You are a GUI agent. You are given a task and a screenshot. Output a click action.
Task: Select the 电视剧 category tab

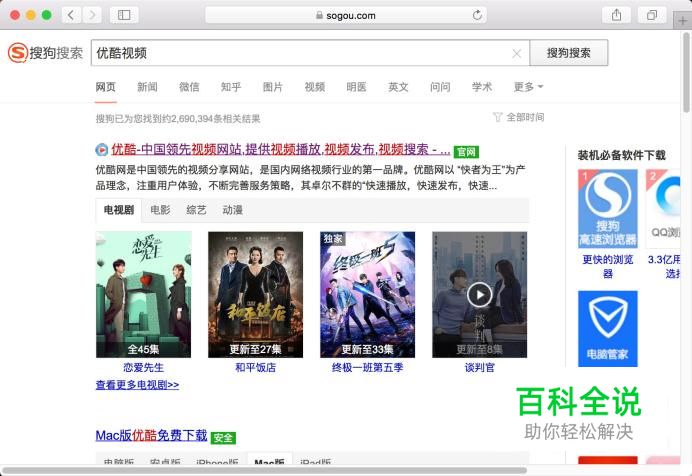pyautogui.click(x=119, y=210)
